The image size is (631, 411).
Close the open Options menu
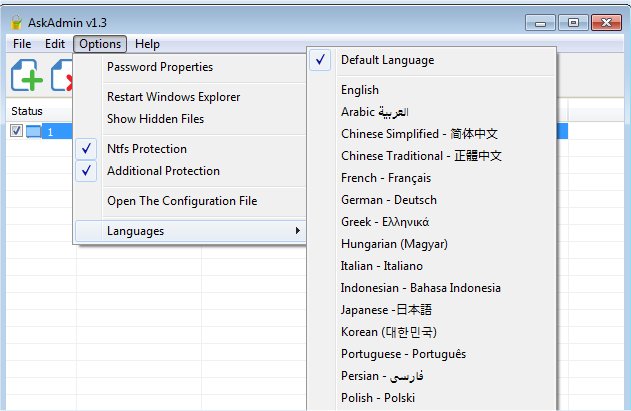100,44
